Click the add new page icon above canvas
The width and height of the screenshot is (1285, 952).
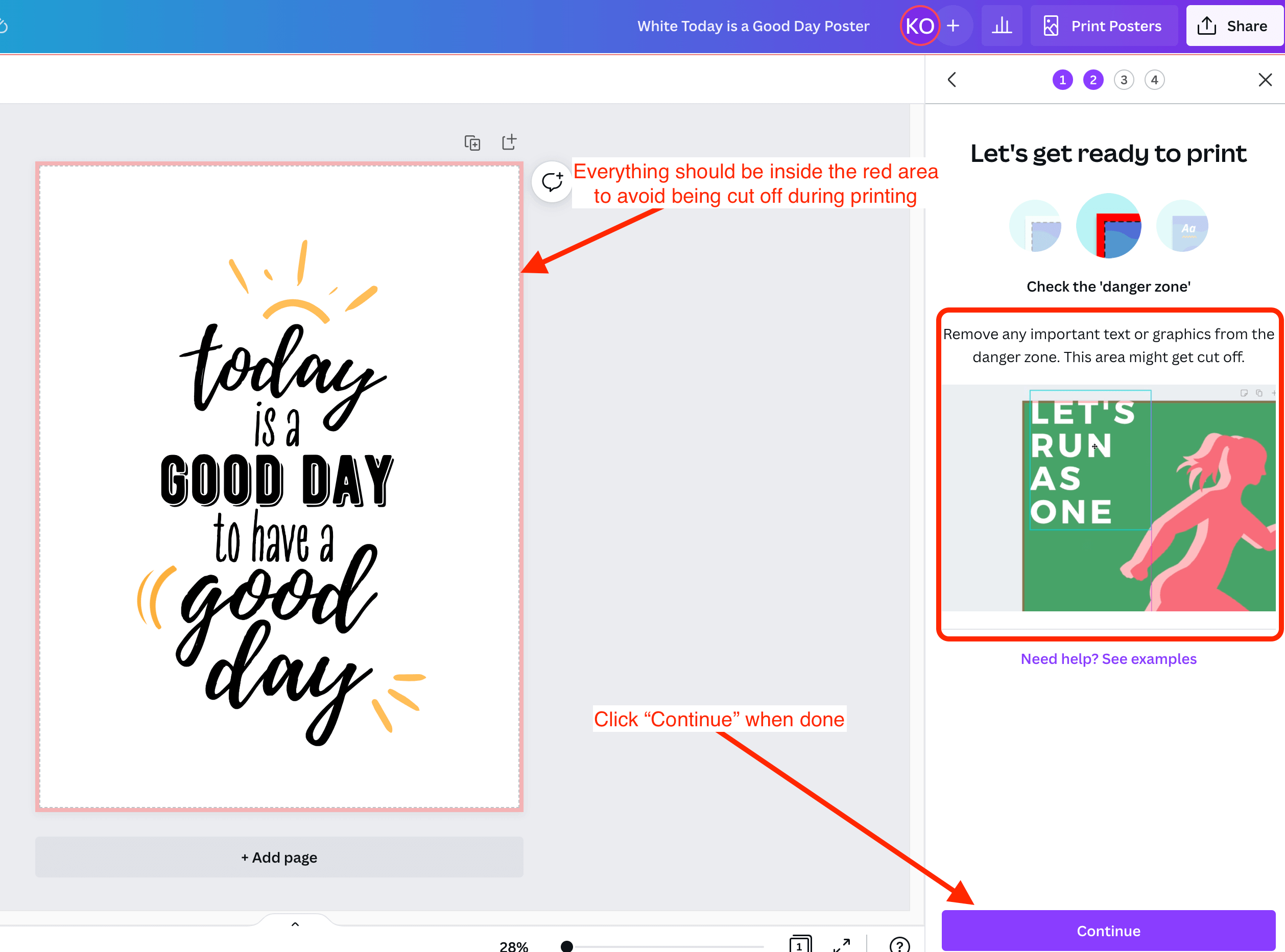click(509, 142)
